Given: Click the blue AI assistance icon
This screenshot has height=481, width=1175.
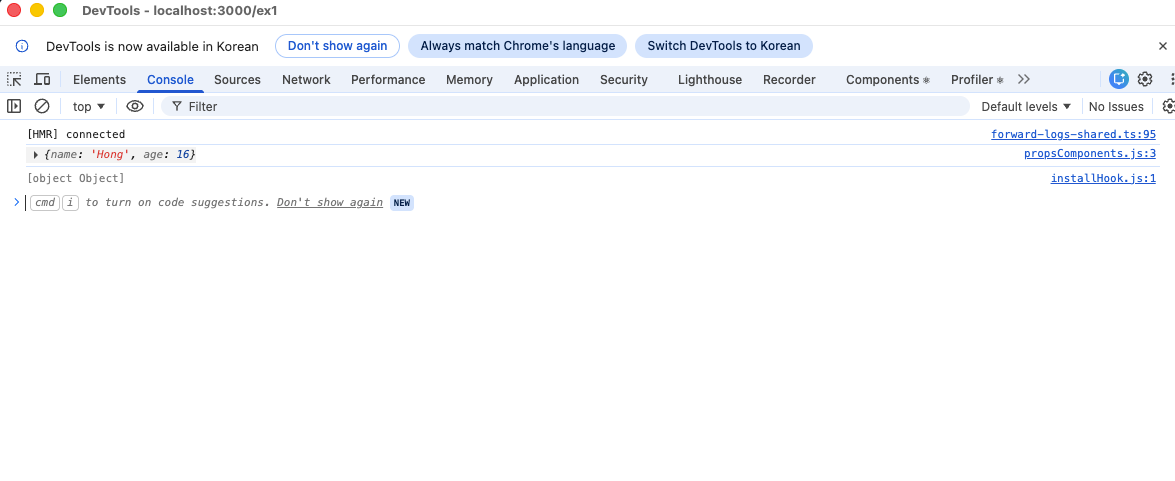Looking at the screenshot, I should [x=1119, y=80].
